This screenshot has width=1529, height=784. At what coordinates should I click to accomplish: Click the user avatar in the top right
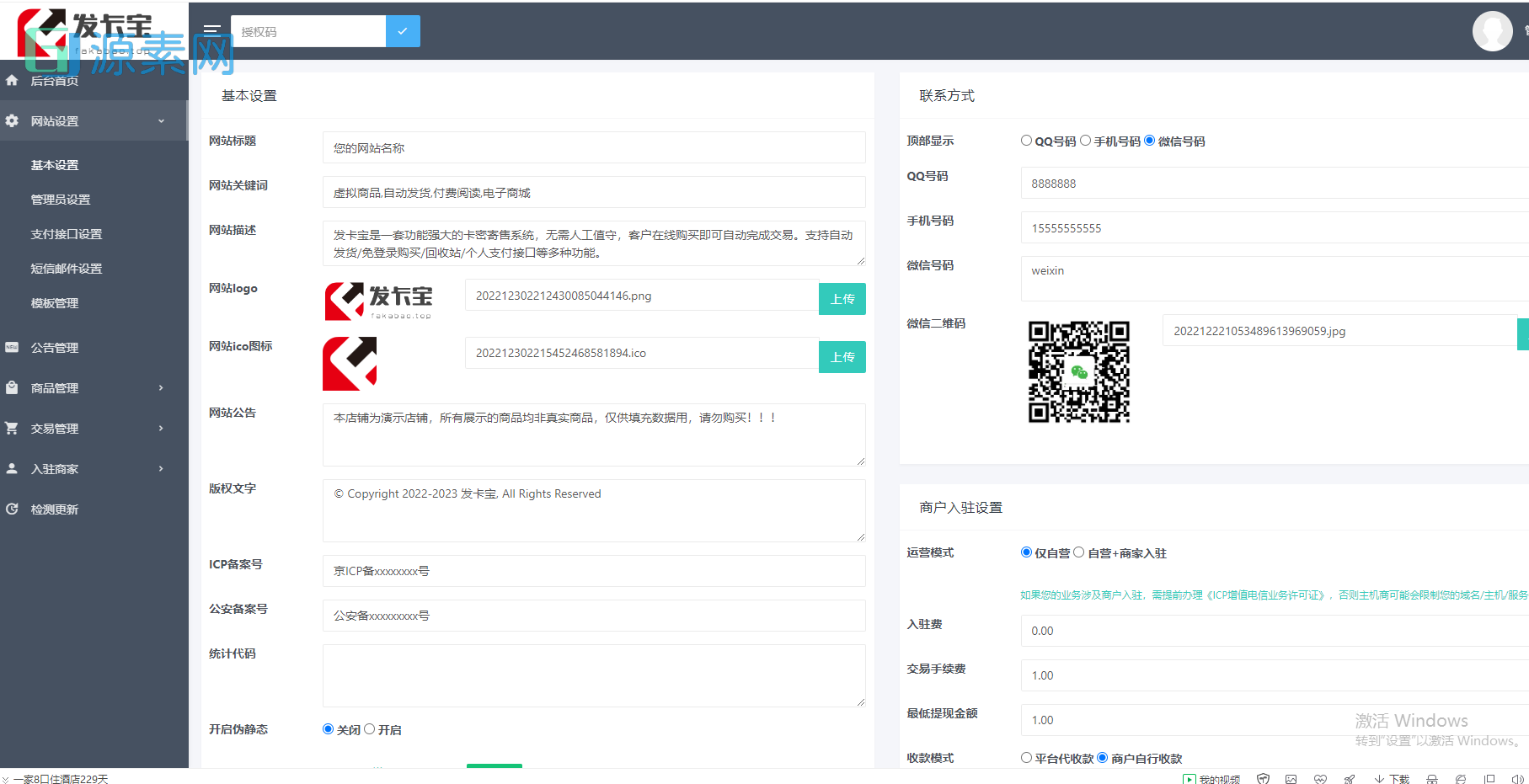click(x=1492, y=31)
